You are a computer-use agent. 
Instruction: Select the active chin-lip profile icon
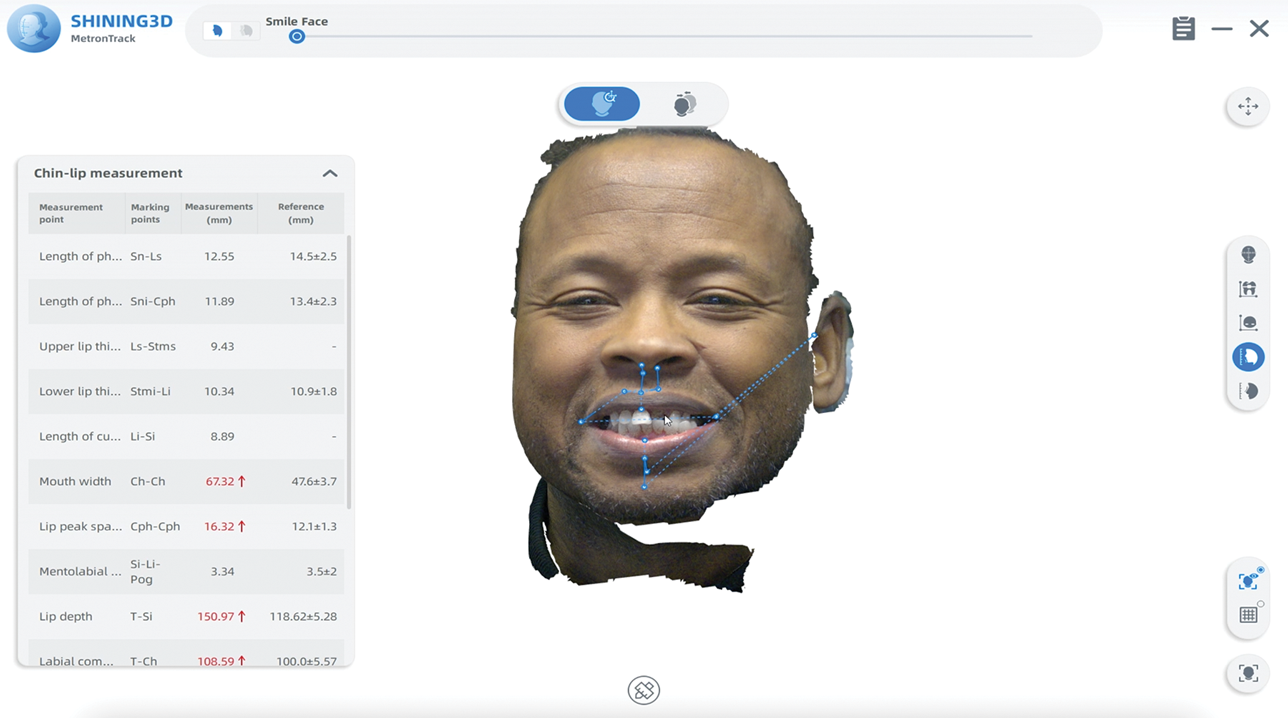1248,357
